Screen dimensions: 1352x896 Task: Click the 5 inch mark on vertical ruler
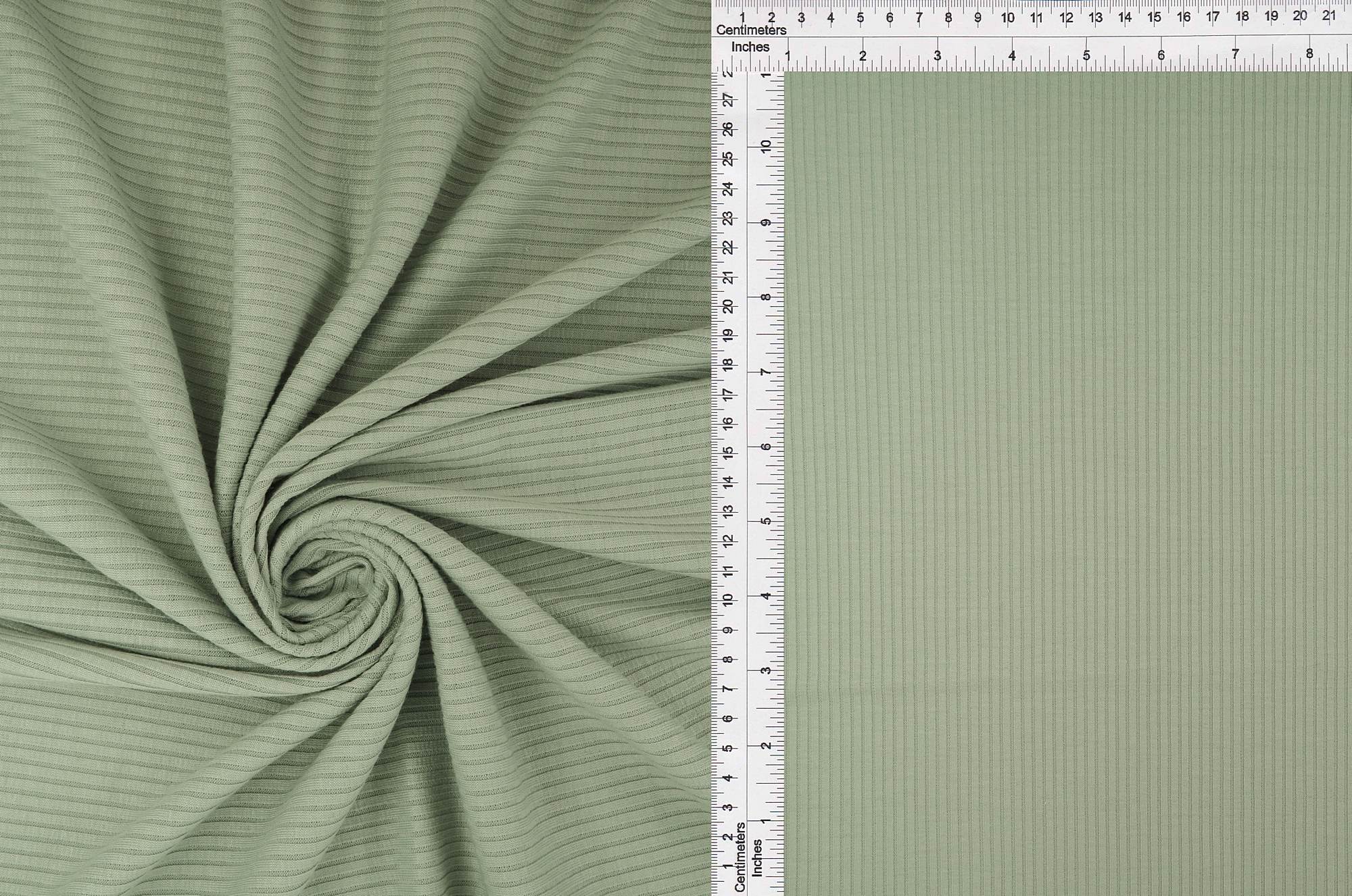point(766,521)
